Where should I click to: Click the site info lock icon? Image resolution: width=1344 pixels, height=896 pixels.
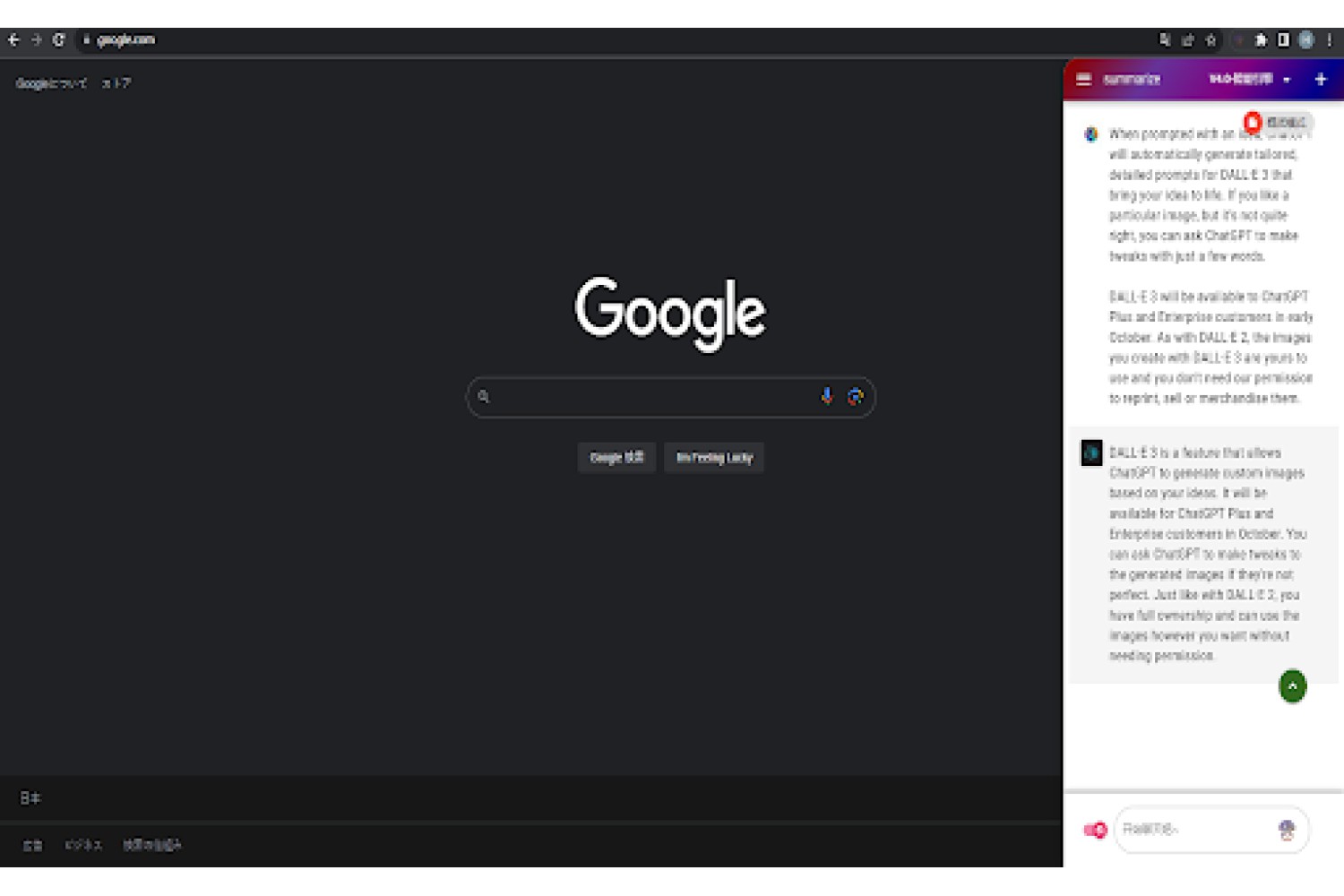pyautogui.click(x=86, y=39)
